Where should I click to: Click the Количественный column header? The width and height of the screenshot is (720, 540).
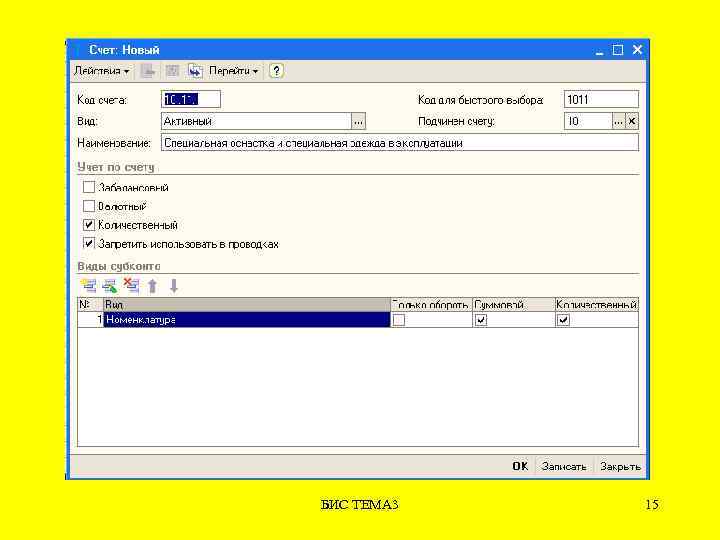[x=596, y=304]
